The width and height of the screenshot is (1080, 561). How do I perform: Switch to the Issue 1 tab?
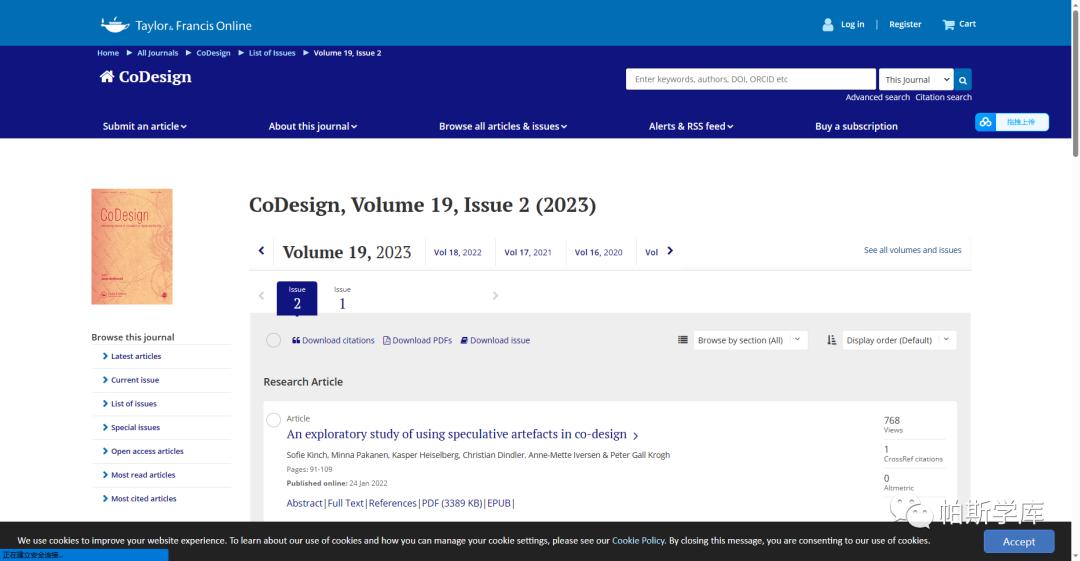pyautogui.click(x=342, y=298)
